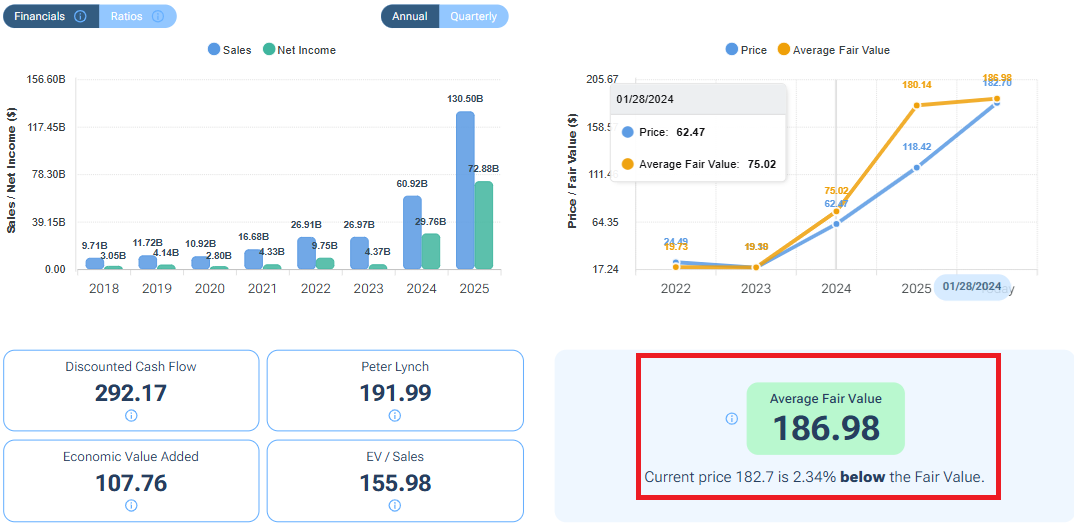Image resolution: width=1074 pixels, height=529 pixels.
Task: Open info icon under Discounted Cash Flow
Action: coord(131,416)
